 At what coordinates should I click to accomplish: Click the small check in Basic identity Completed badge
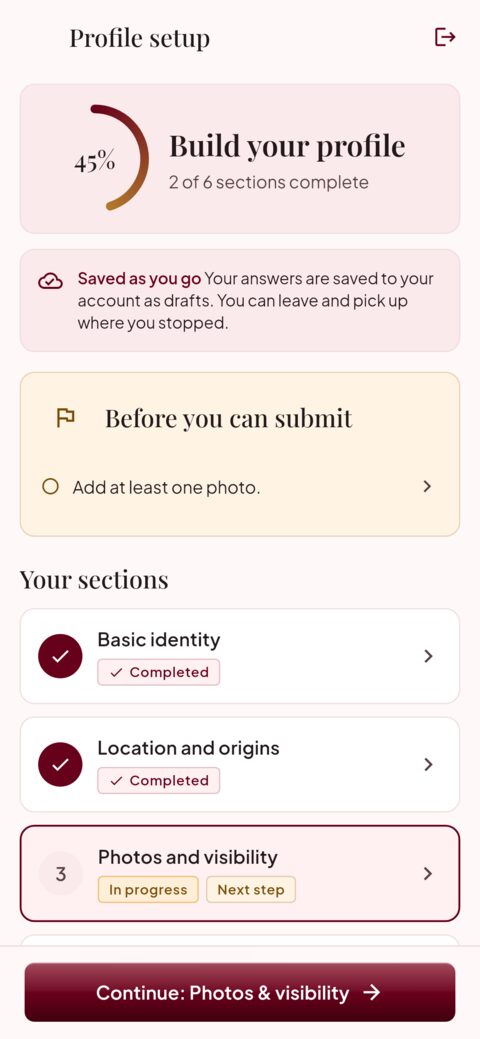pyautogui.click(x=117, y=673)
